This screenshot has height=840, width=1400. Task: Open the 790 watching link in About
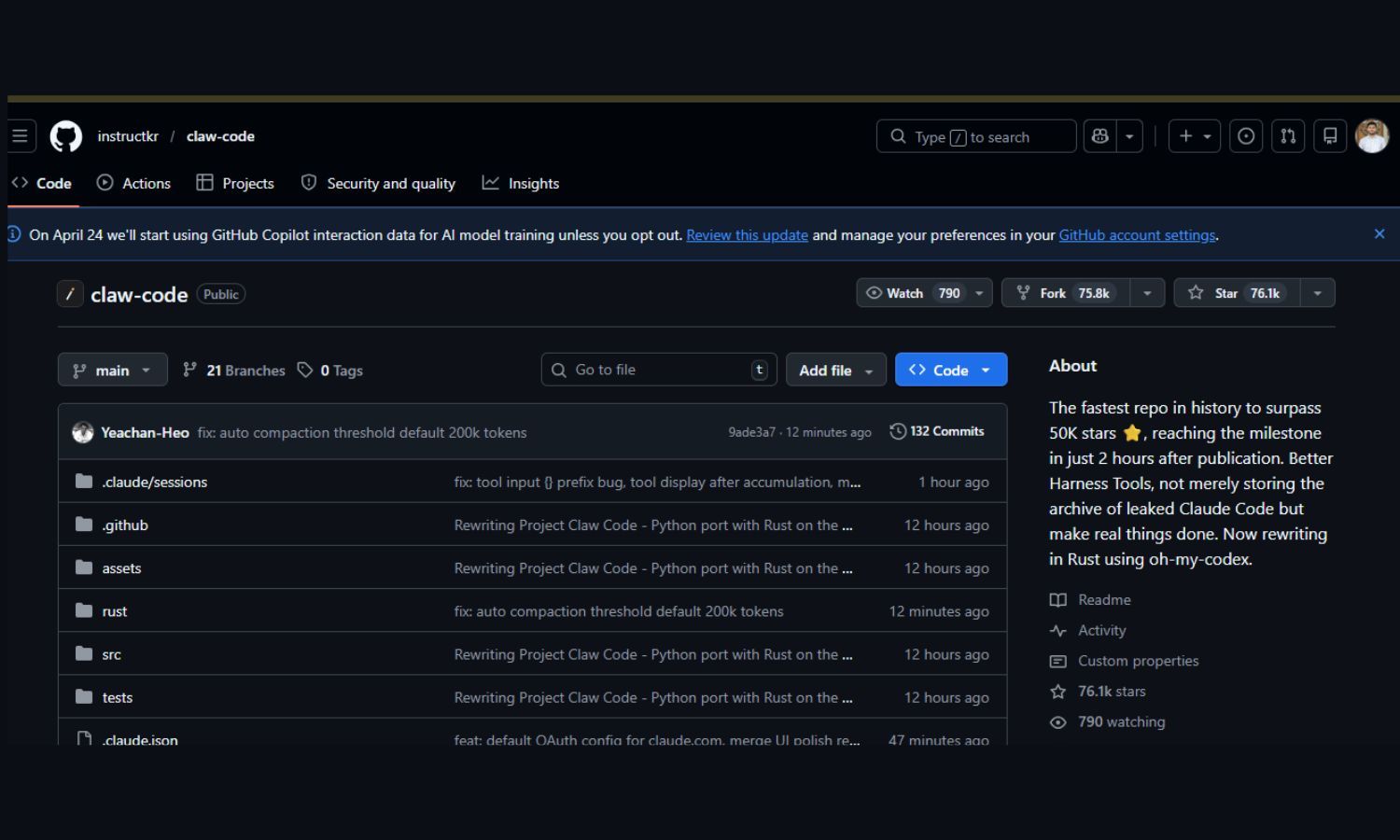[x=1121, y=722]
